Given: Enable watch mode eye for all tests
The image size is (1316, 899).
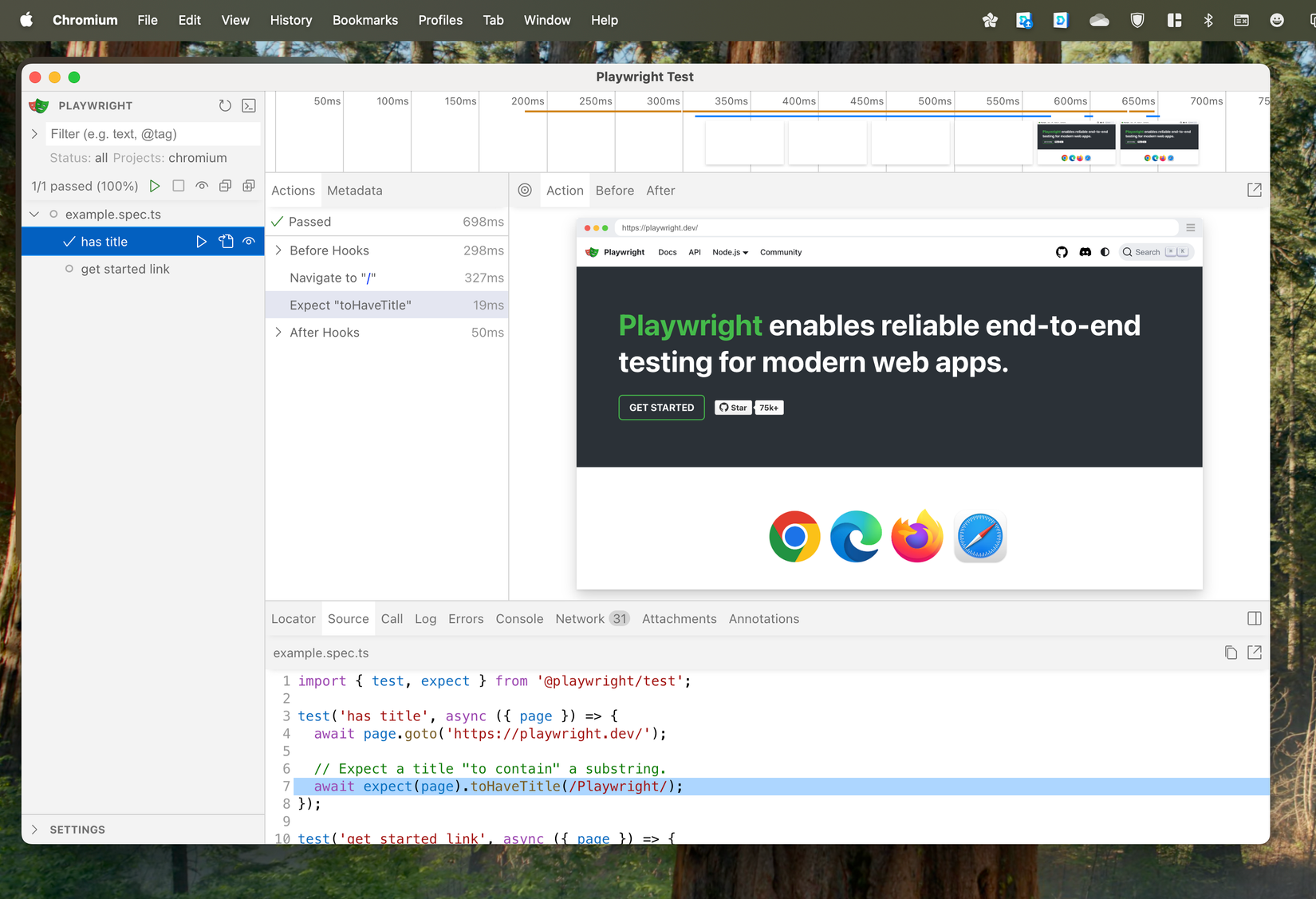Looking at the screenshot, I should tap(202, 186).
